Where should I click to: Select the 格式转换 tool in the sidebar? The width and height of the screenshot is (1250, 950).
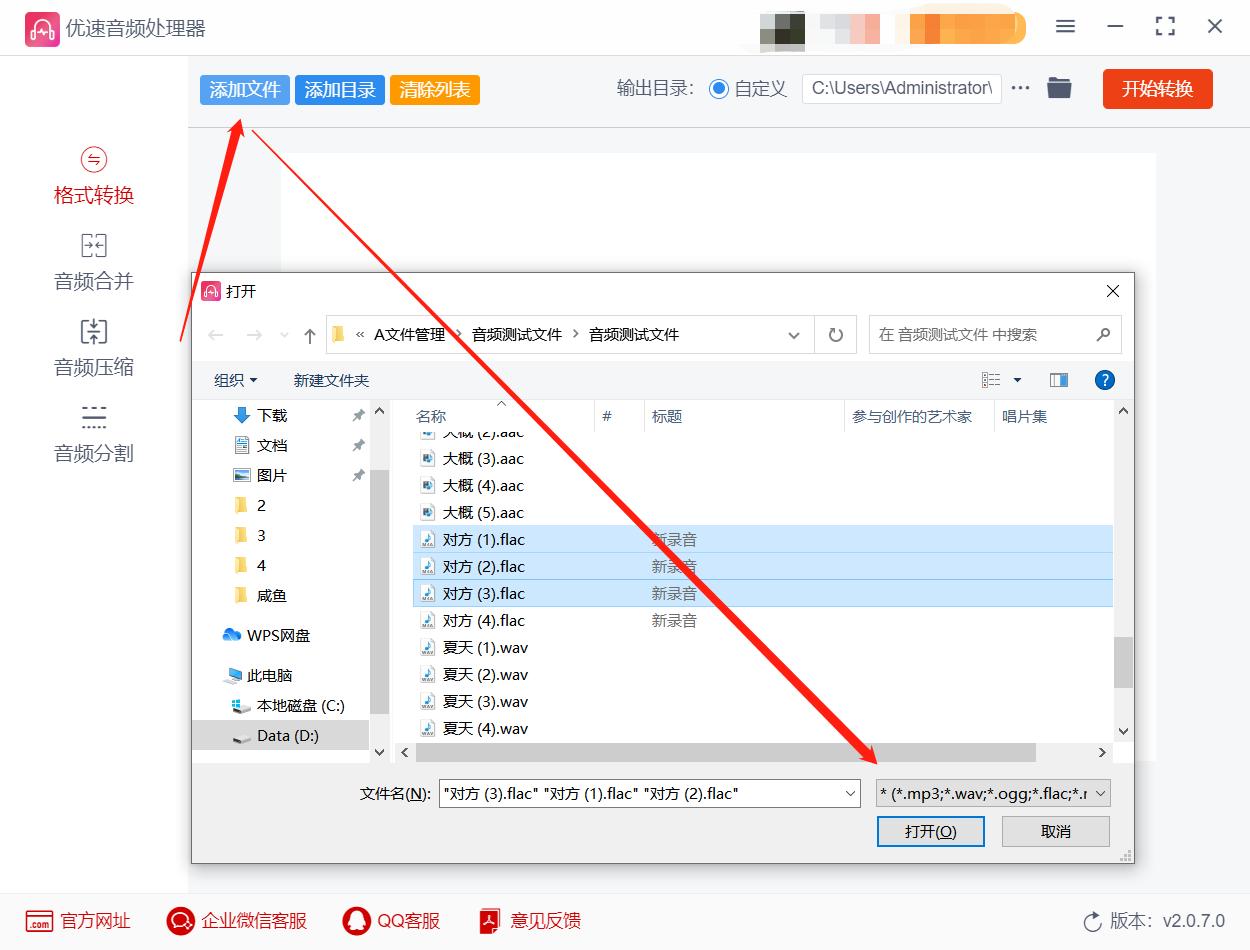[x=92, y=177]
